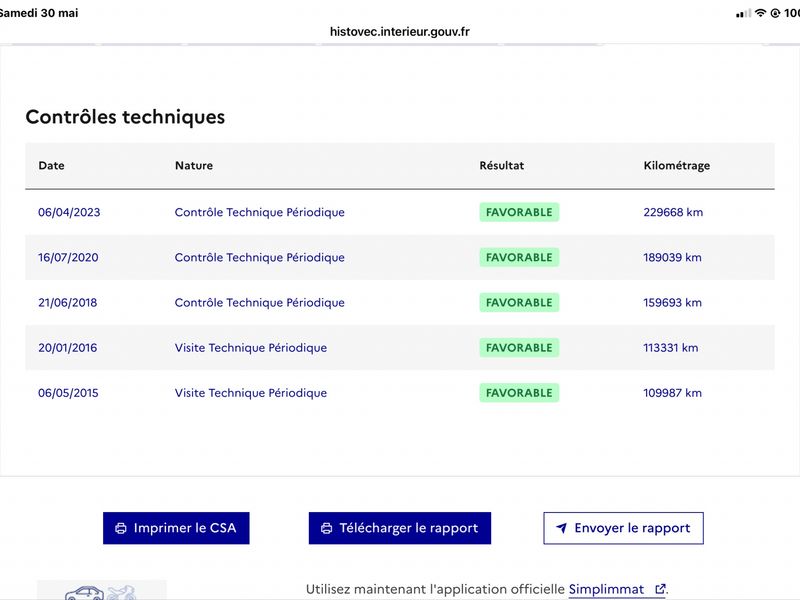The width and height of the screenshot is (800, 600).
Task: Click Visite Technique Périodique for 20/01/2016
Action: tap(251, 348)
